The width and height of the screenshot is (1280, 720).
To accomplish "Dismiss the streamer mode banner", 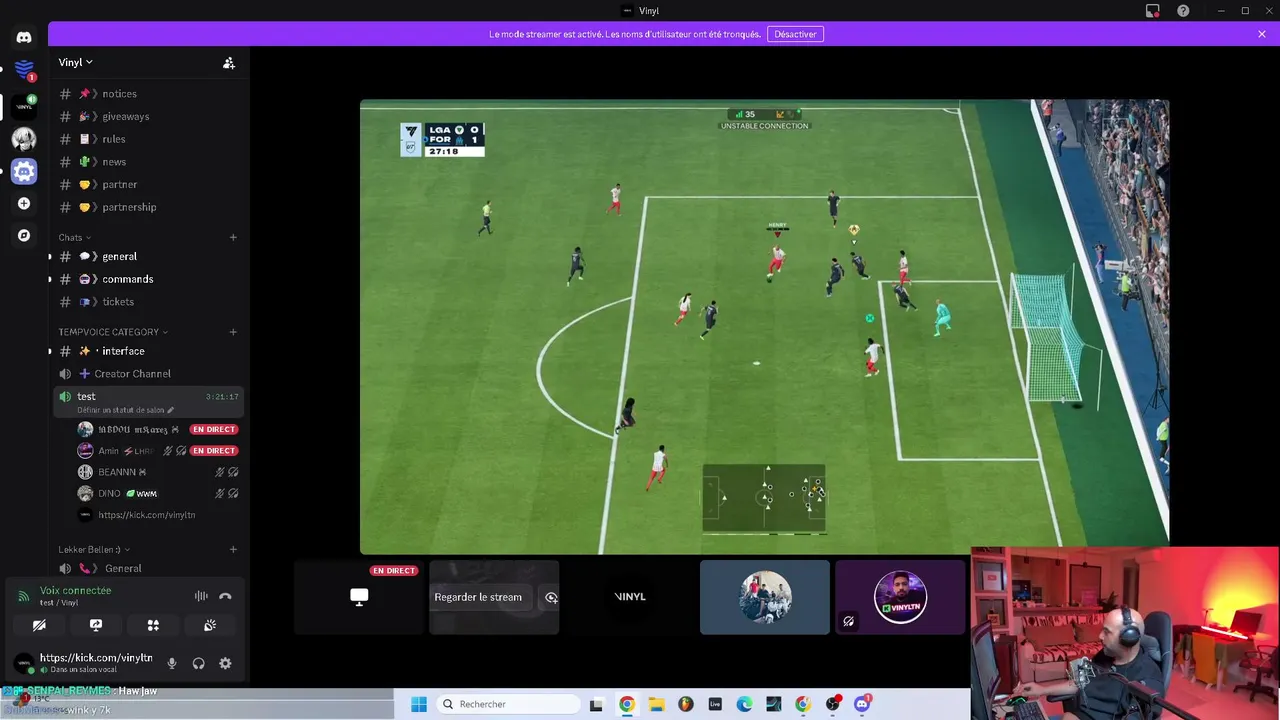I will 1262,34.
